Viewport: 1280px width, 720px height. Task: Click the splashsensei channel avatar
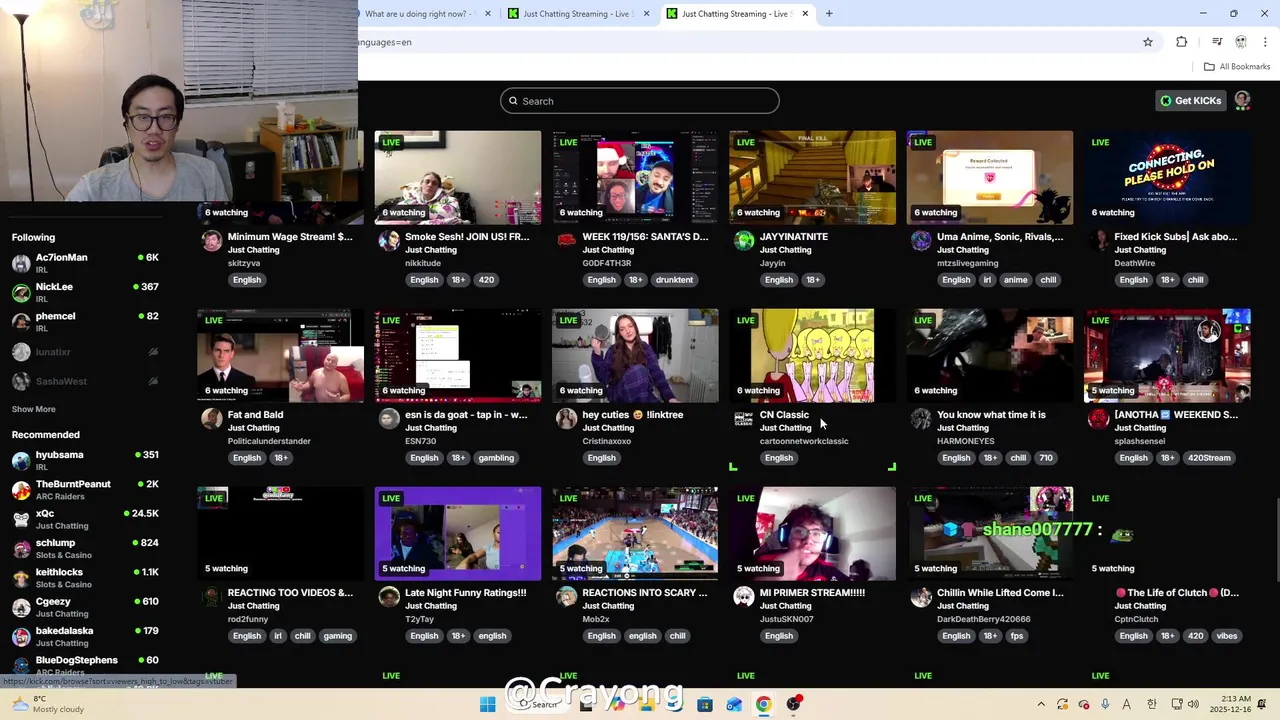click(1098, 418)
